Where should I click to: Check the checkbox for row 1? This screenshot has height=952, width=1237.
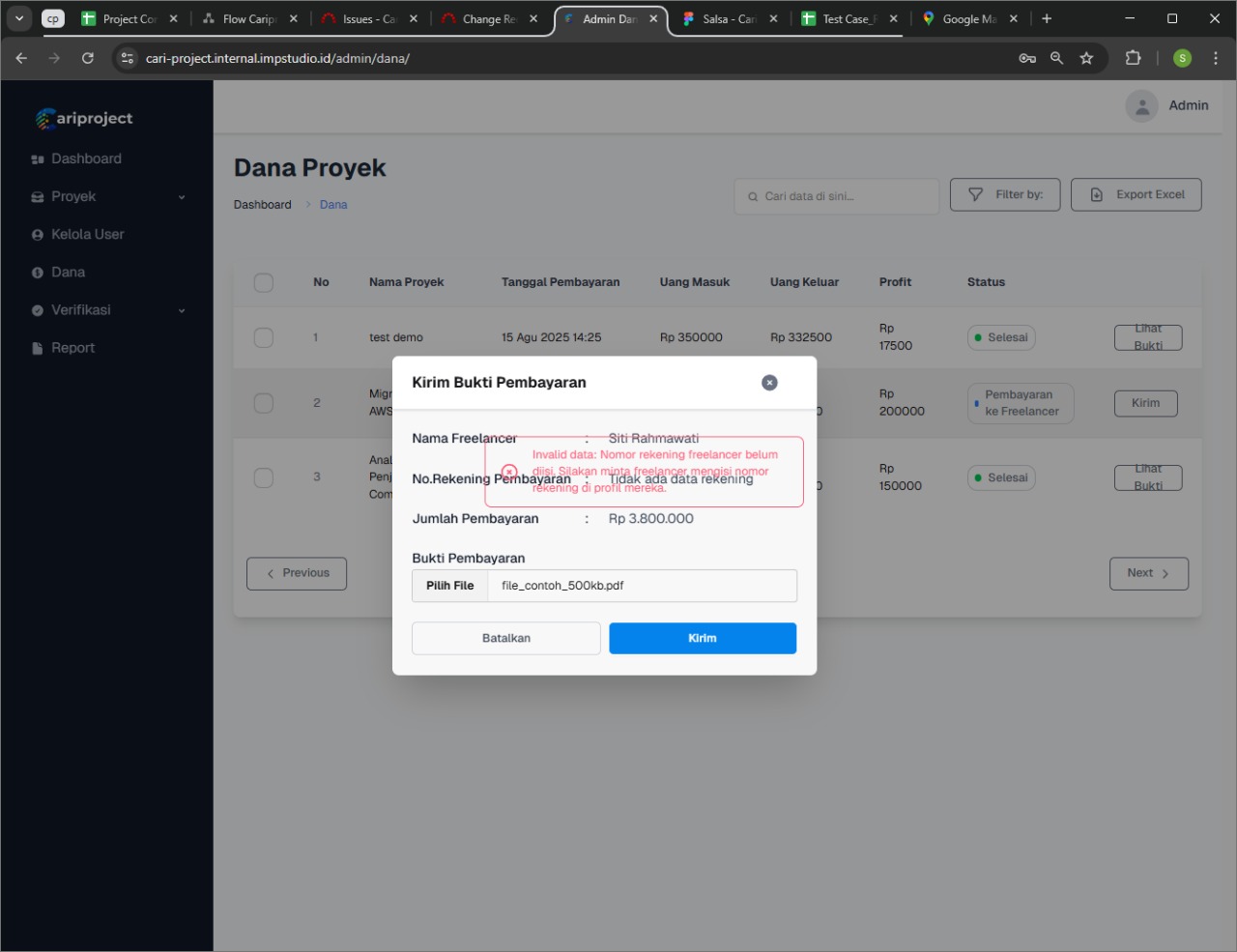tap(263, 337)
